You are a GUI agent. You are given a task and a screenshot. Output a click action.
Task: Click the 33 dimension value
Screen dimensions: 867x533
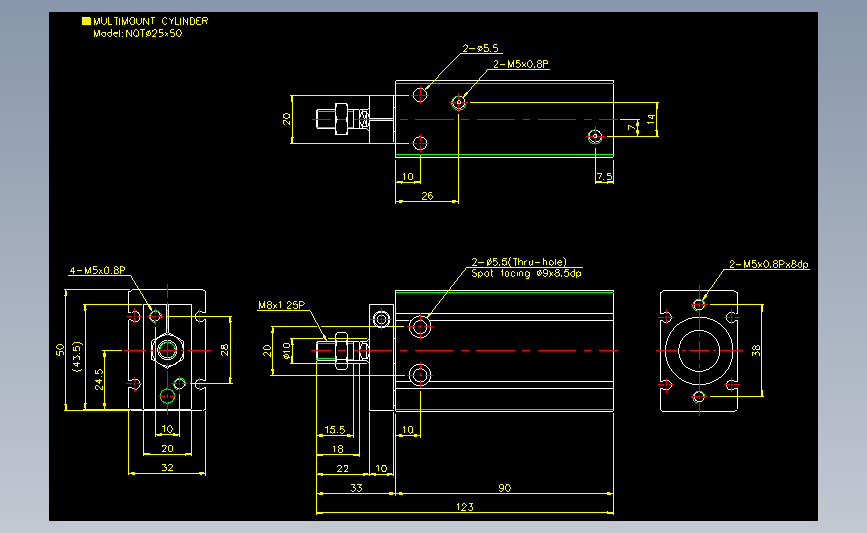(x=356, y=488)
